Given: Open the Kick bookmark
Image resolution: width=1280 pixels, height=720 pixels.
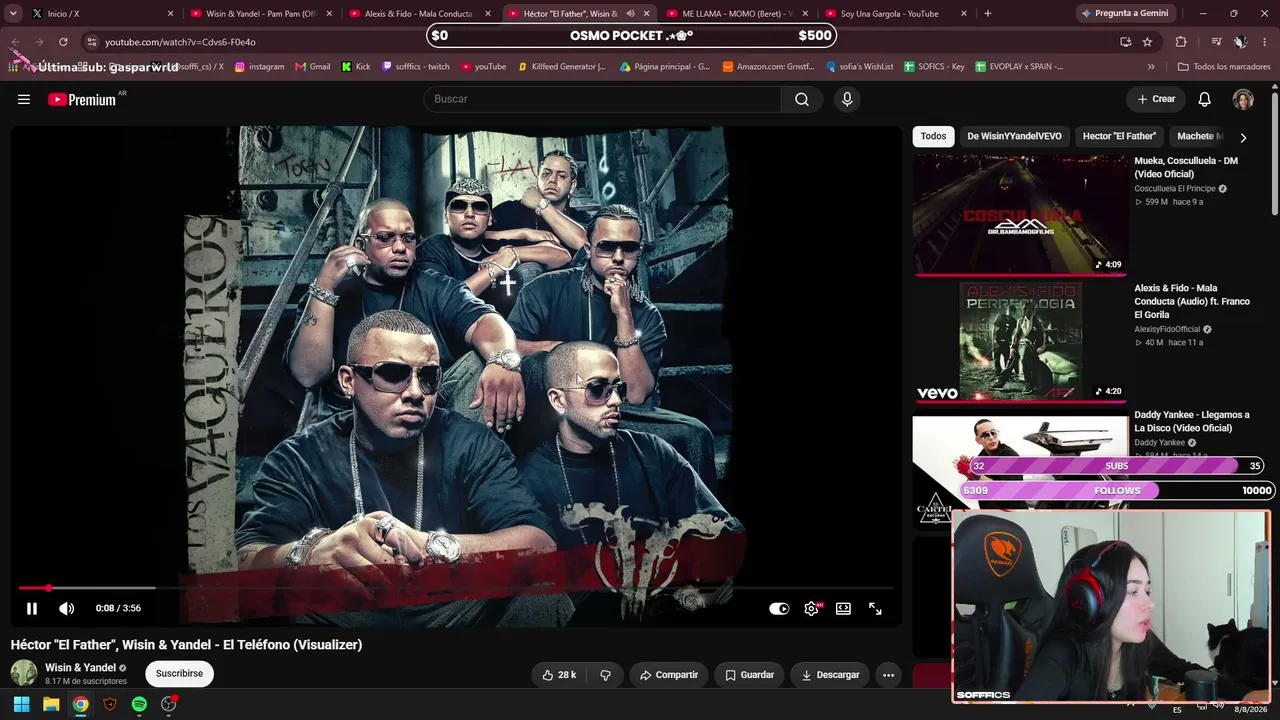Looking at the screenshot, I should 356,67.
